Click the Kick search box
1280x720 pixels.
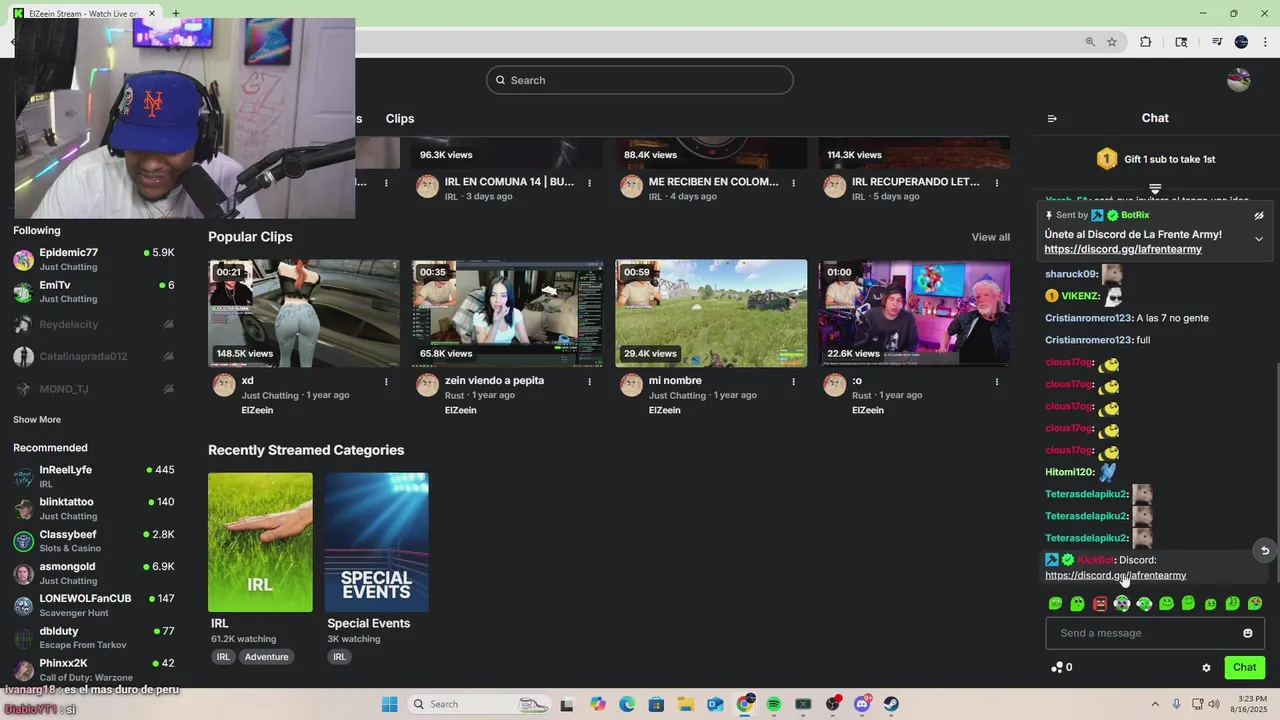tap(640, 80)
